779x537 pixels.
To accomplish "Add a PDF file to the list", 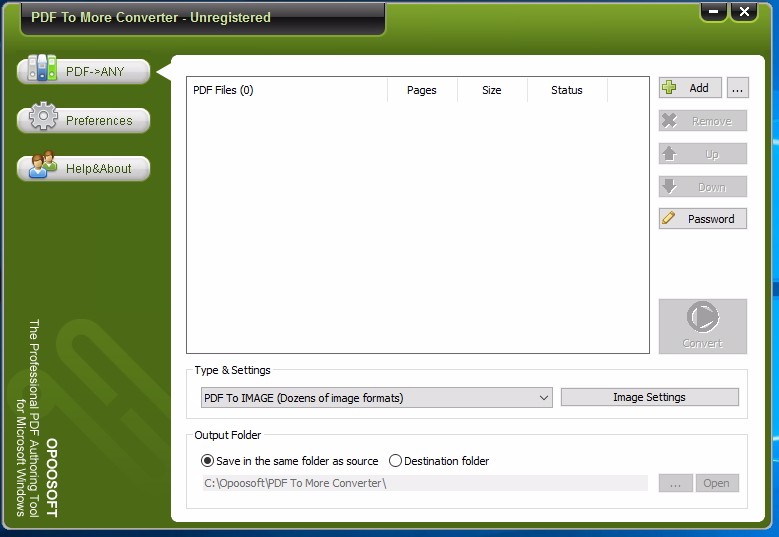I will [x=690, y=88].
